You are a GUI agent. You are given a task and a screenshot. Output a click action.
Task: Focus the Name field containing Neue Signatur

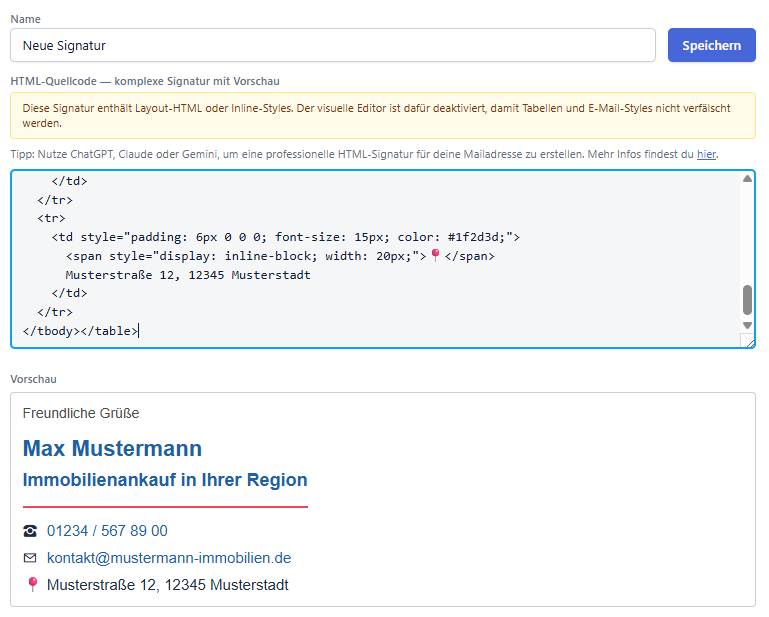(332, 45)
